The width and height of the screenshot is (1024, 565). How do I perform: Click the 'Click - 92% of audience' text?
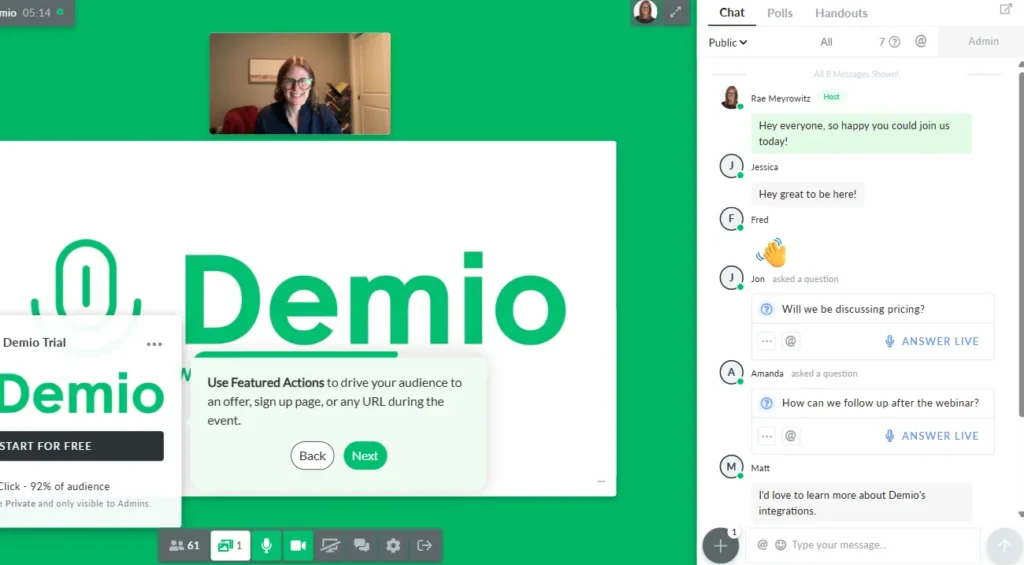[55, 487]
